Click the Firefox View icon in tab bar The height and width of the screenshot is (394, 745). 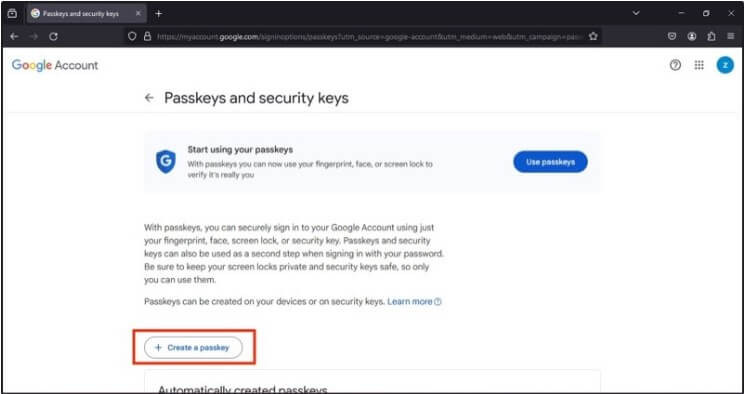point(12,14)
